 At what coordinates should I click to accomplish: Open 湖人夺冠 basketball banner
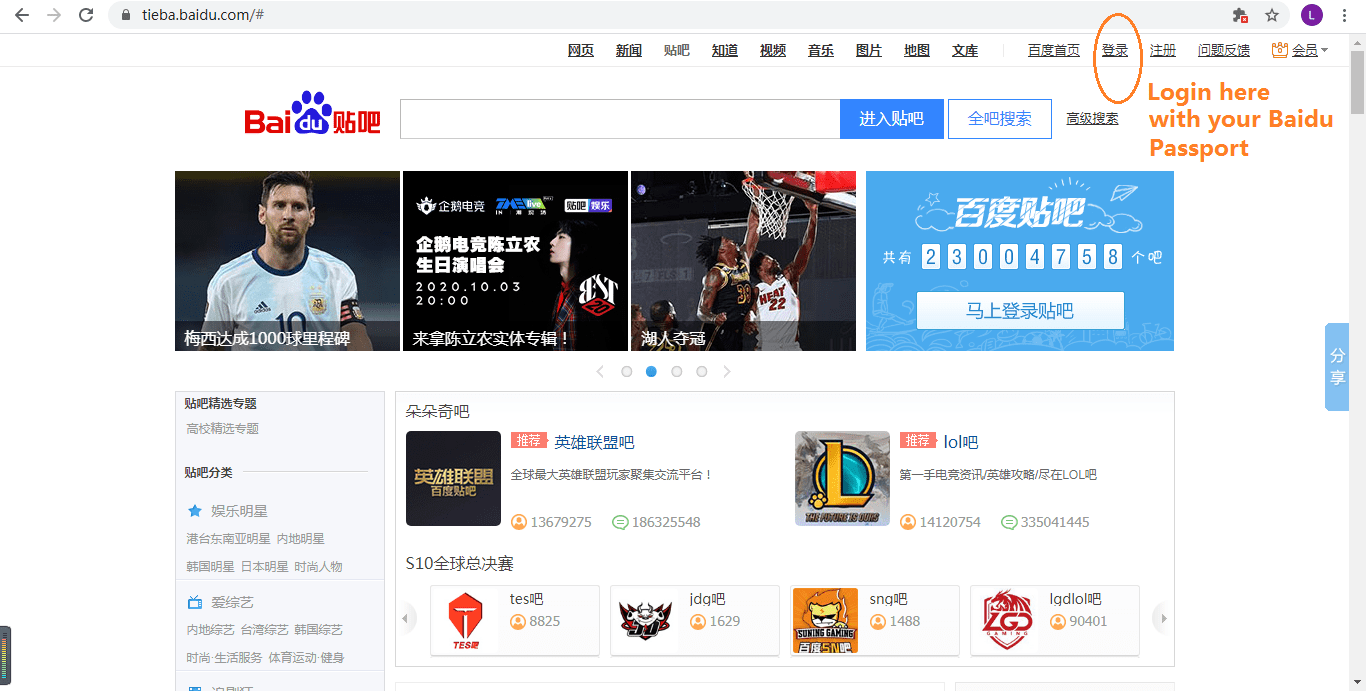click(743, 261)
